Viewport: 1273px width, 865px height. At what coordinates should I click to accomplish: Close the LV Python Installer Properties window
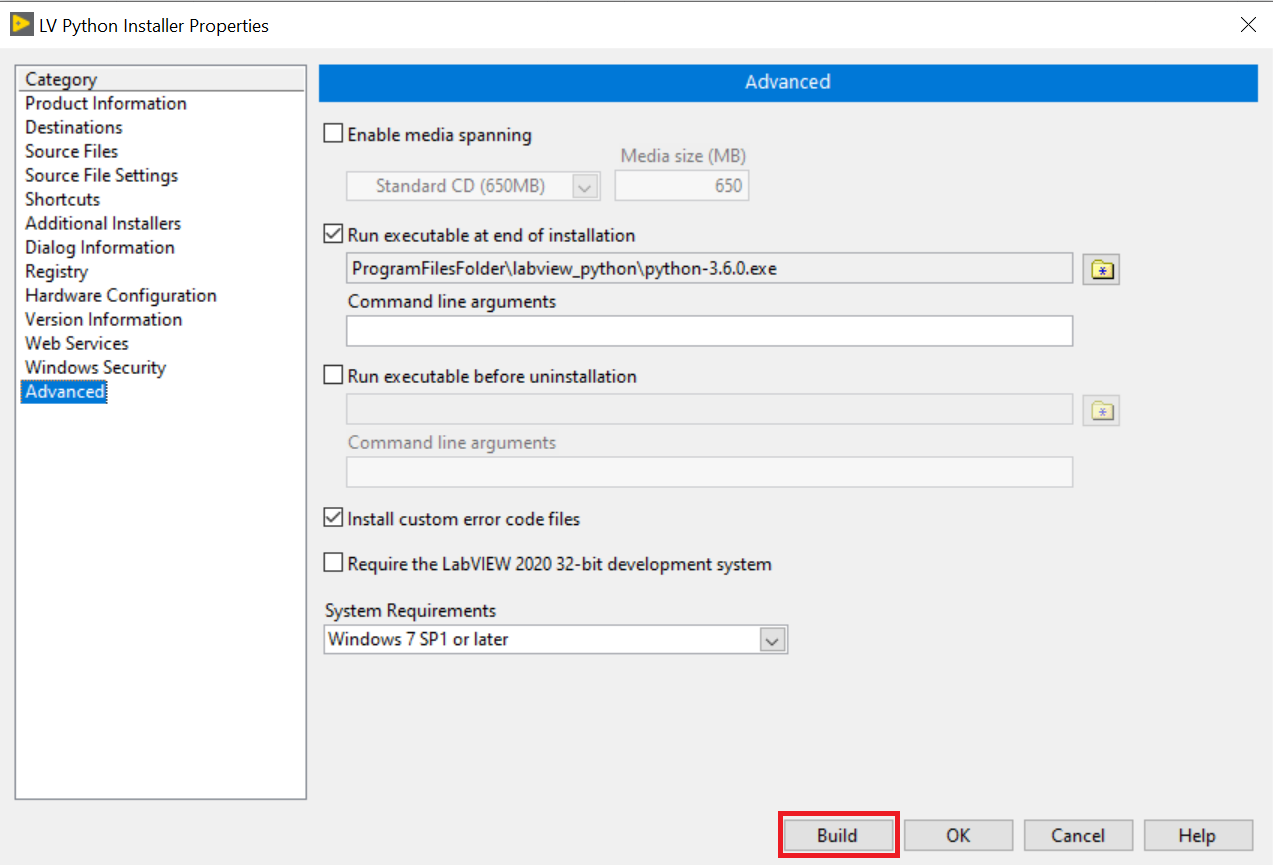pyautogui.click(x=1248, y=25)
